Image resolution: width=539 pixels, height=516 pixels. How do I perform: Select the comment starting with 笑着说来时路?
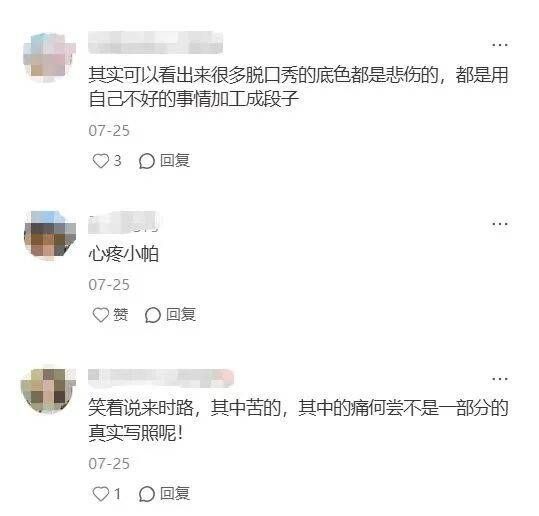click(x=298, y=420)
